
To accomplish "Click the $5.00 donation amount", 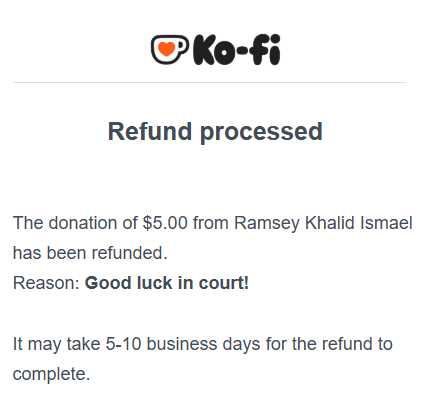I will click(x=165, y=223).
